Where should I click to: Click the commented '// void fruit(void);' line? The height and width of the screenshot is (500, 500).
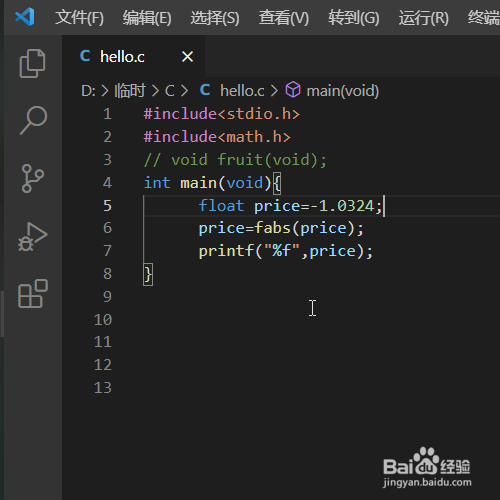click(x=235, y=160)
